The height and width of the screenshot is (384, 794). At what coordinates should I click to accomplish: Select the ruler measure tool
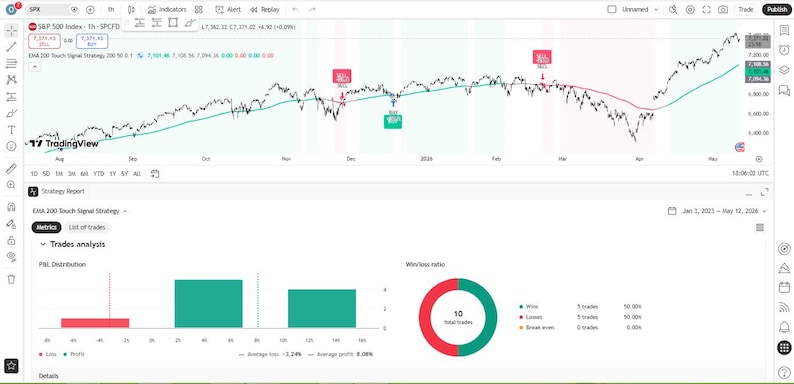(x=11, y=169)
